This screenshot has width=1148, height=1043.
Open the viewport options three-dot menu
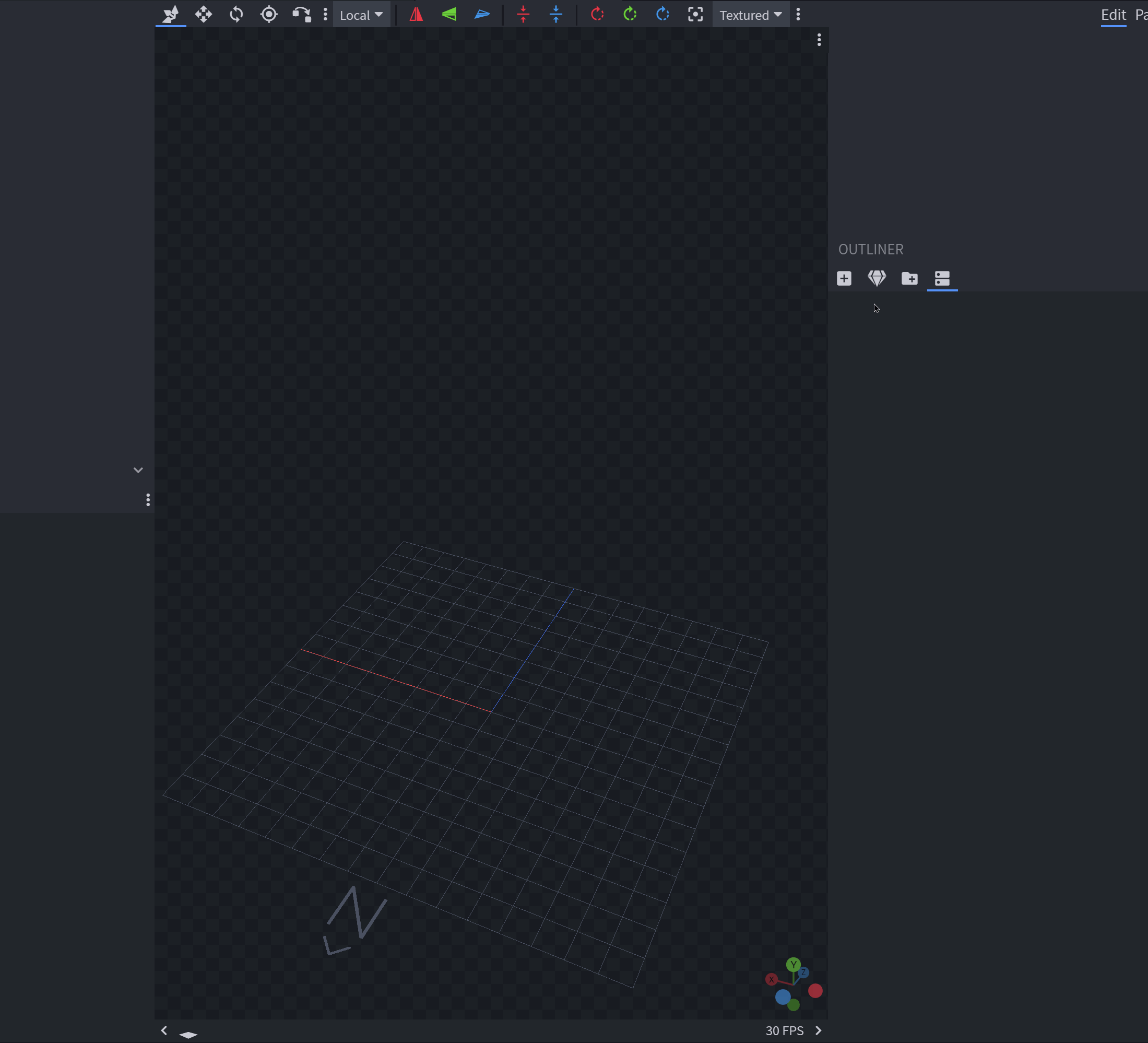[x=820, y=40]
